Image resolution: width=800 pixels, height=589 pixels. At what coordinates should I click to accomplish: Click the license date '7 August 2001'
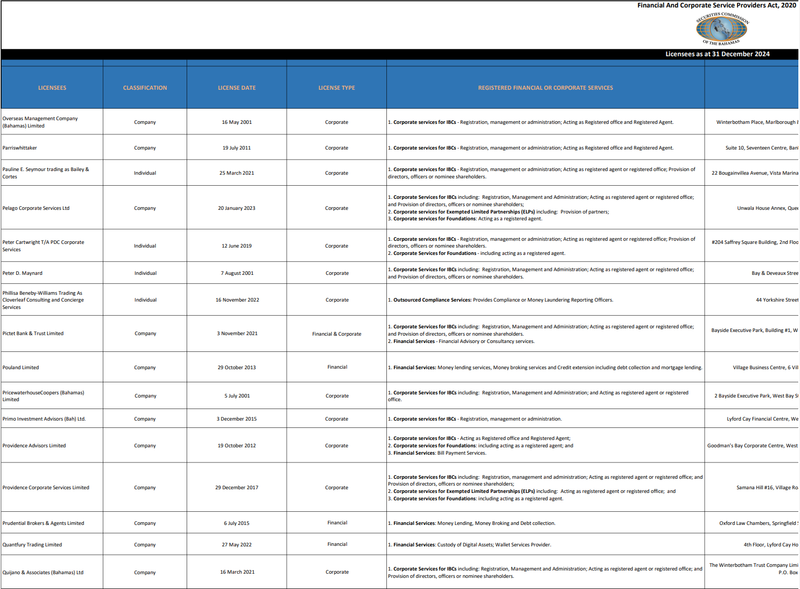[x=237, y=273]
